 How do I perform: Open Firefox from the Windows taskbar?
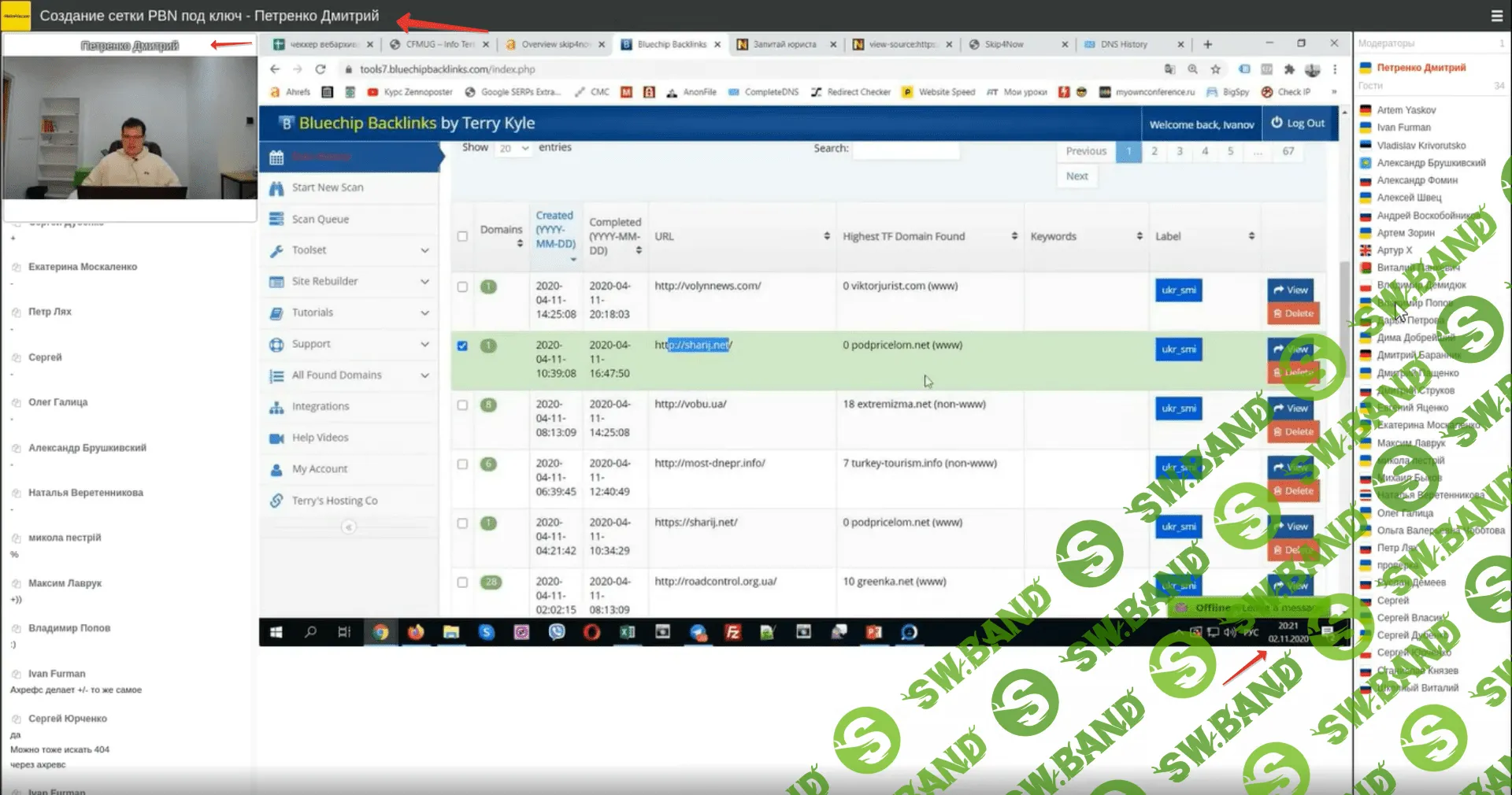415,632
